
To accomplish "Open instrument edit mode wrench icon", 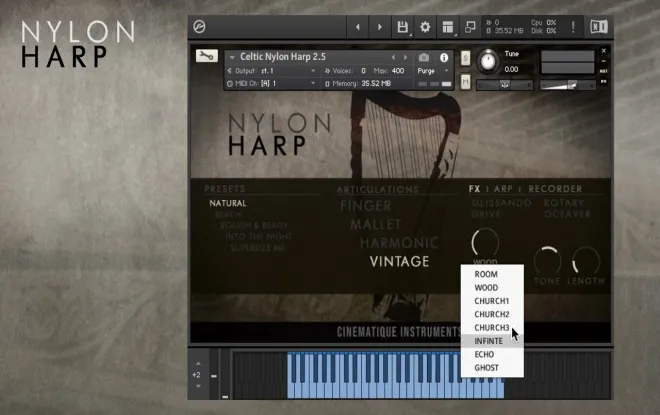I will (x=206, y=56).
